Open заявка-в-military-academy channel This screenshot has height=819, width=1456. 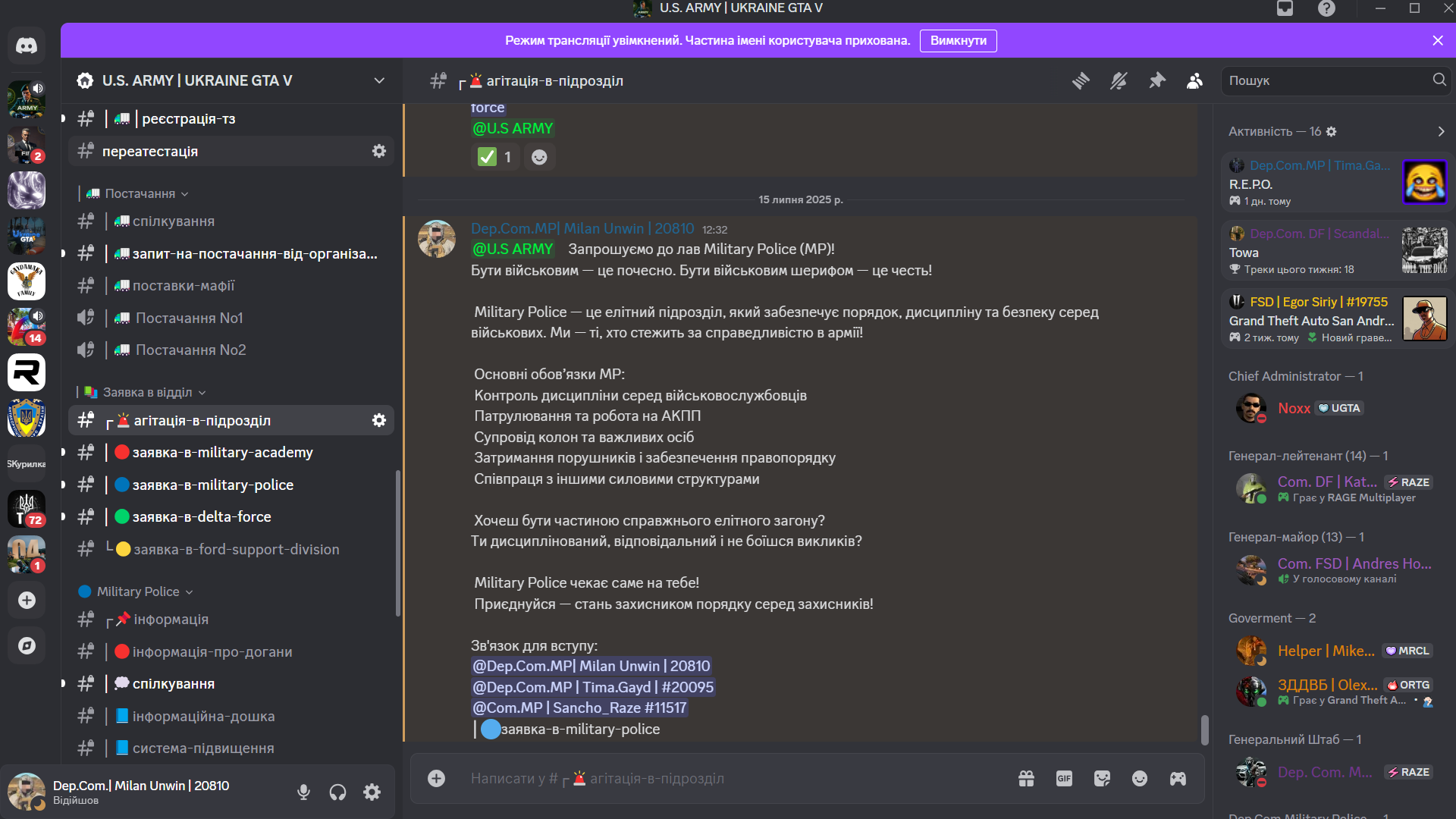click(231, 453)
